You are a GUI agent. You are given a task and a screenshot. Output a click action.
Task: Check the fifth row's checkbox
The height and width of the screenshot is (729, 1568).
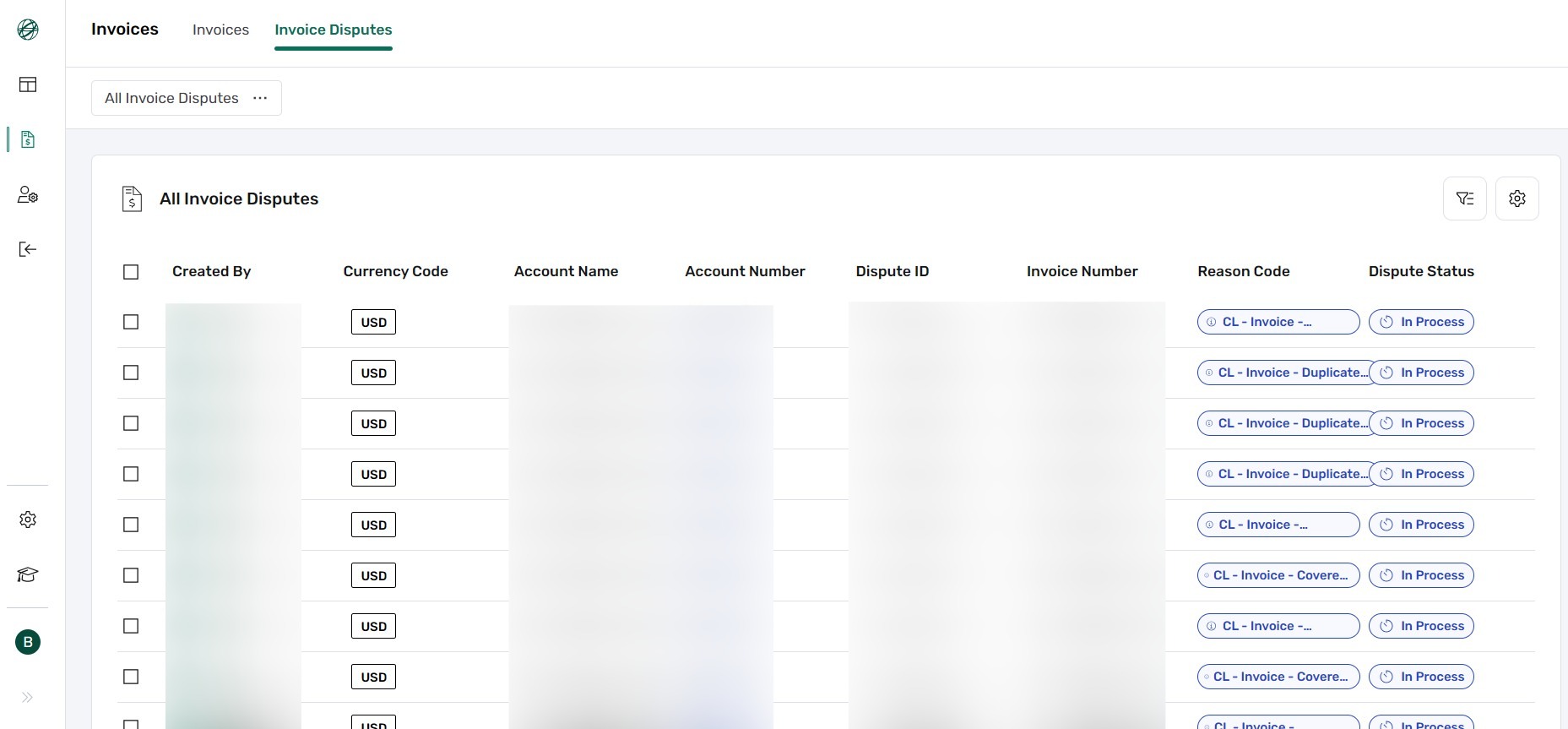point(131,525)
